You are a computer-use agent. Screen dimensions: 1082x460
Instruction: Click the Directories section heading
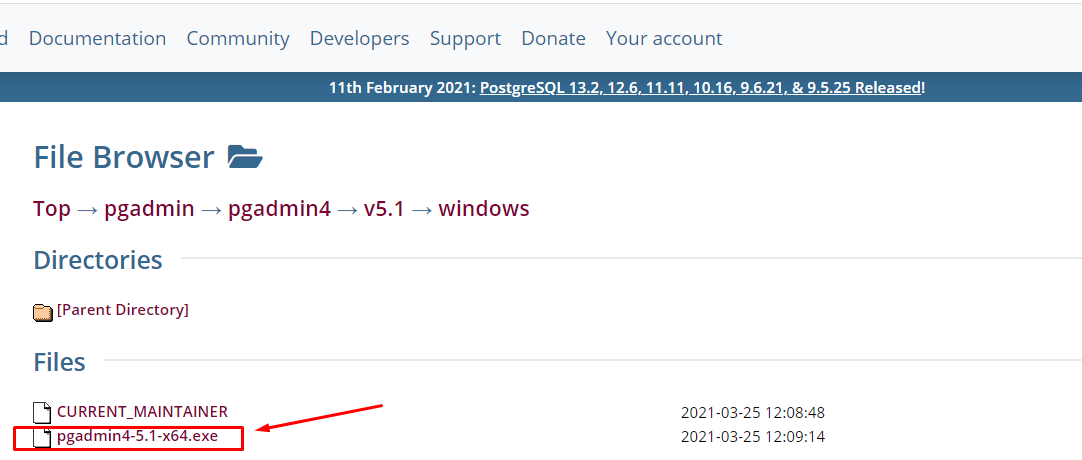pyautogui.click(x=98, y=260)
